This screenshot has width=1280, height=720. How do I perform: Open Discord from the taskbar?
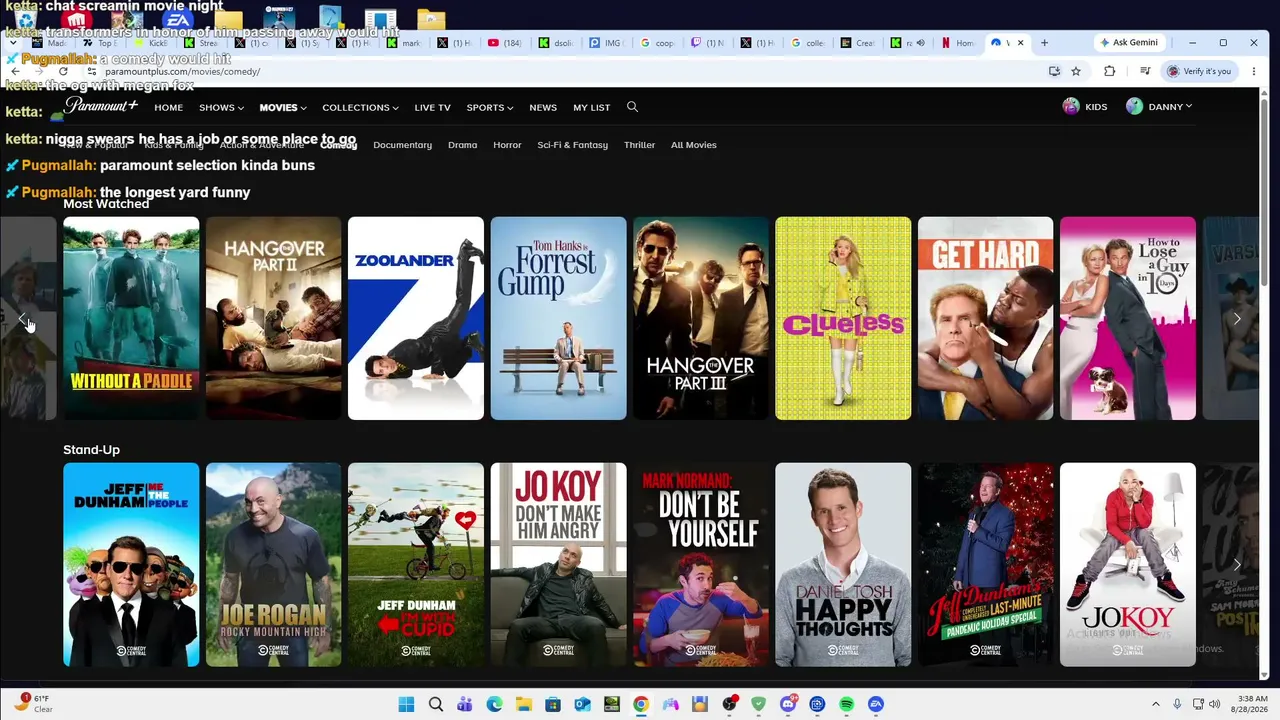pyautogui.click(x=788, y=704)
